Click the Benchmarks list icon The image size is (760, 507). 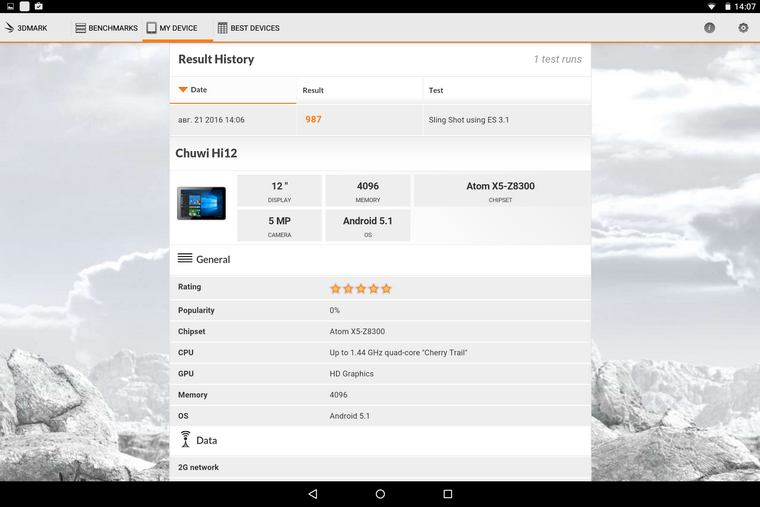80,28
